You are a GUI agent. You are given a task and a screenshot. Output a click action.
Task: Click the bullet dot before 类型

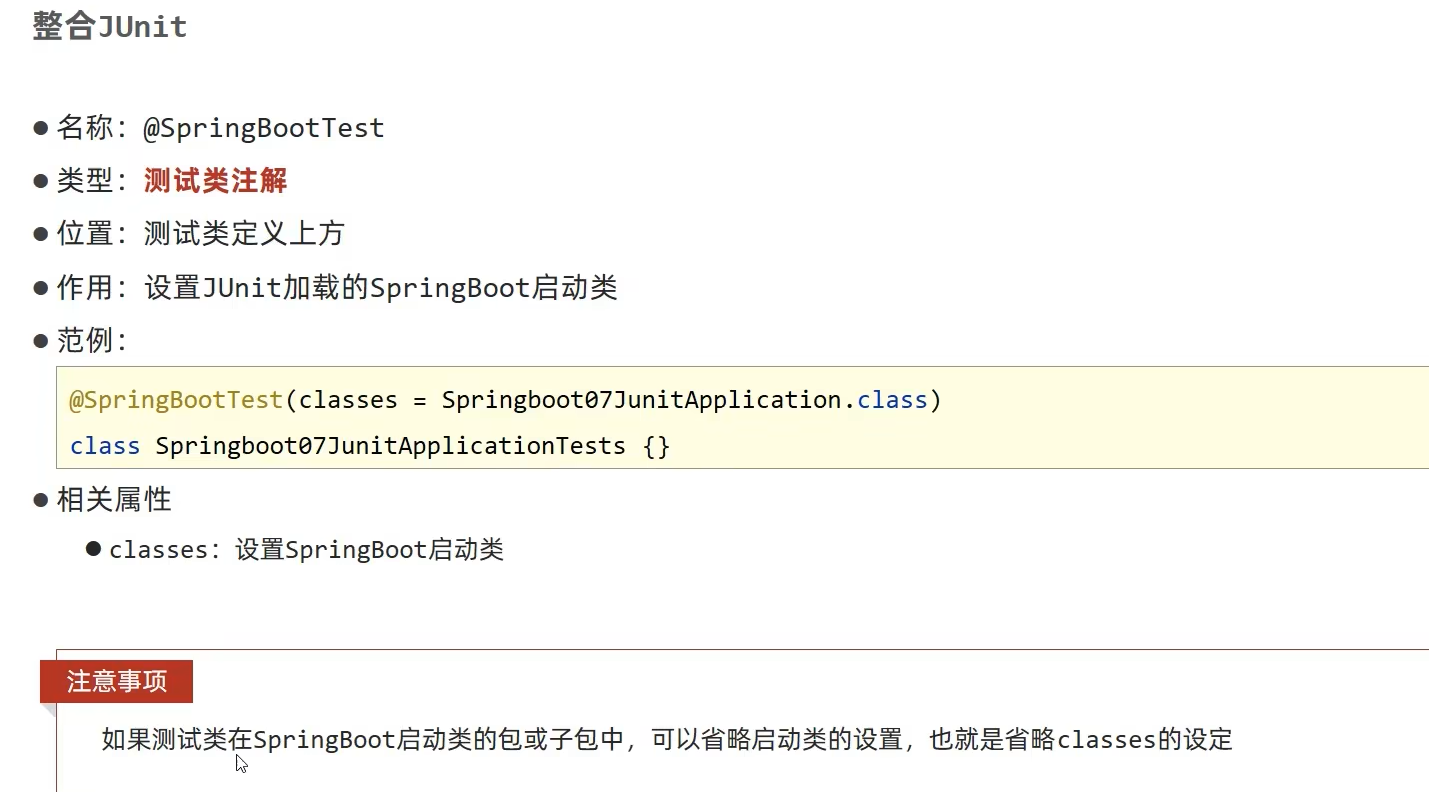(x=41, y=181)
